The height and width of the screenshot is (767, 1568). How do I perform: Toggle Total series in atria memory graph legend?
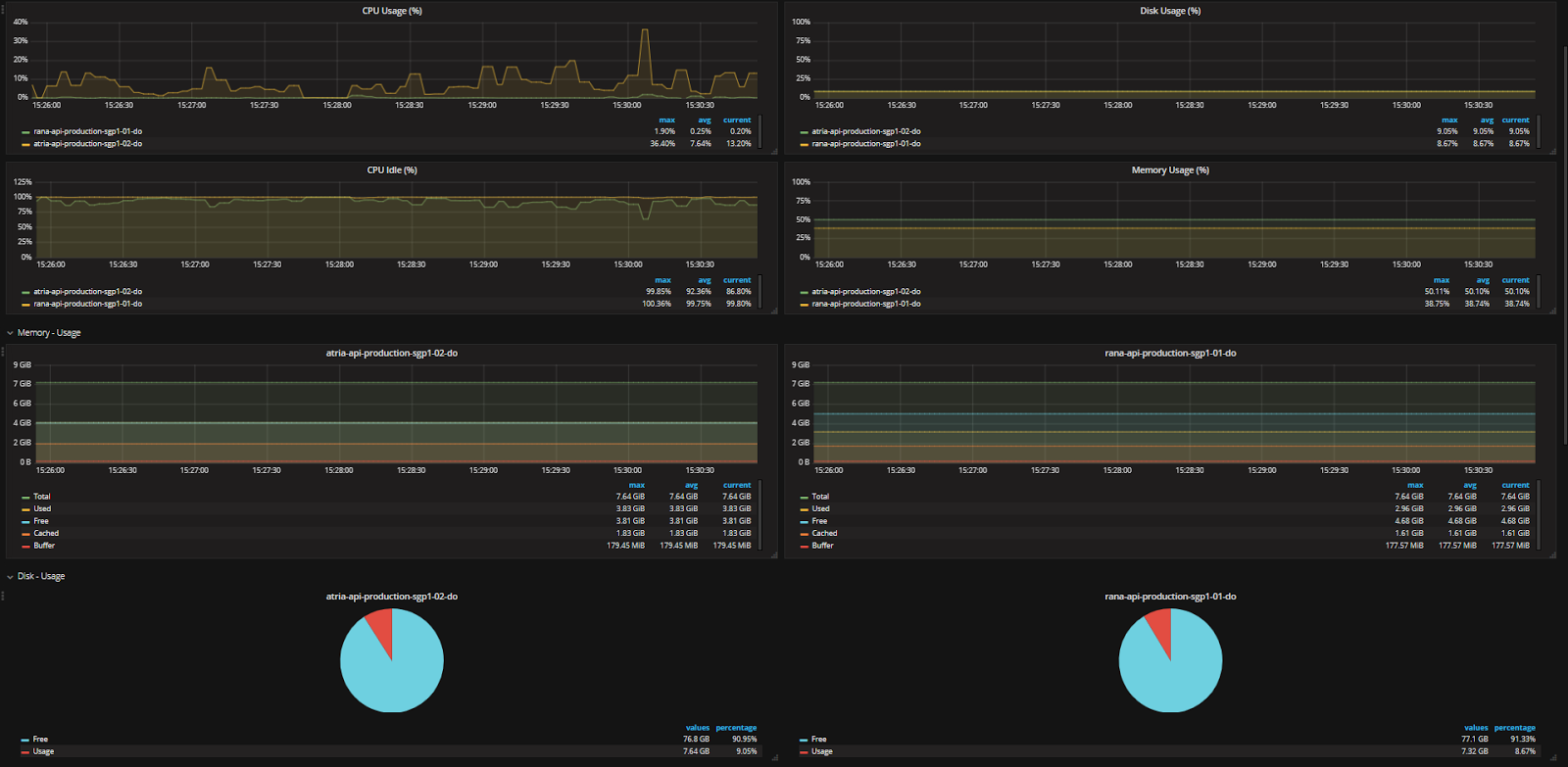click(42, 497)
